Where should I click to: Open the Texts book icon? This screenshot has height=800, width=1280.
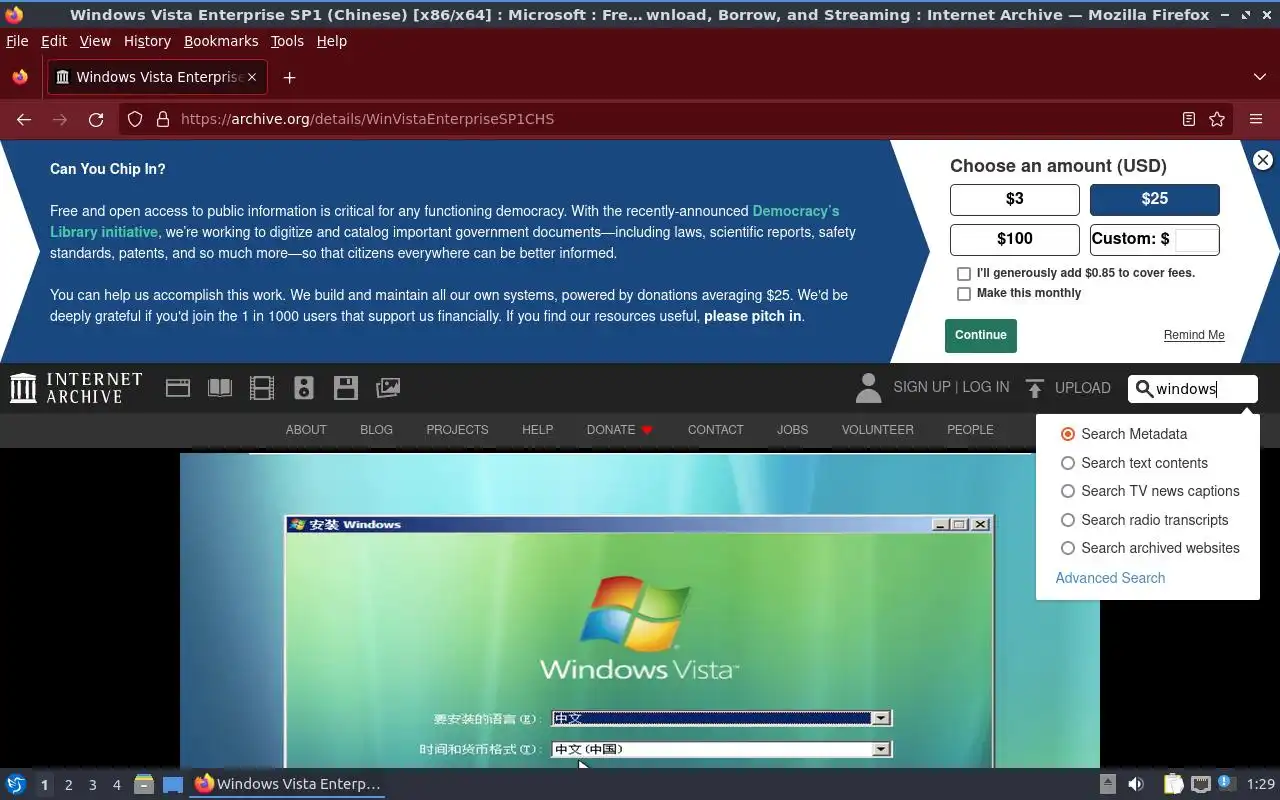click(x=220, y=388)
